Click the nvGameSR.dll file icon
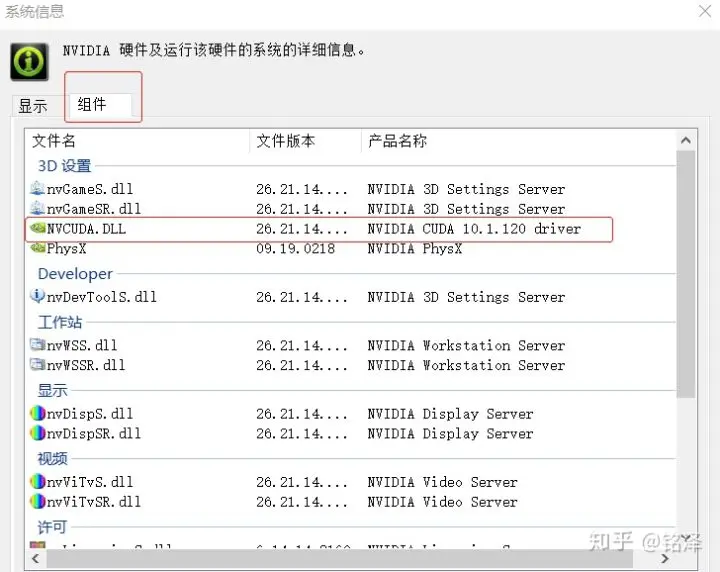Screen dimensions: 720x572 click(37, 208)
